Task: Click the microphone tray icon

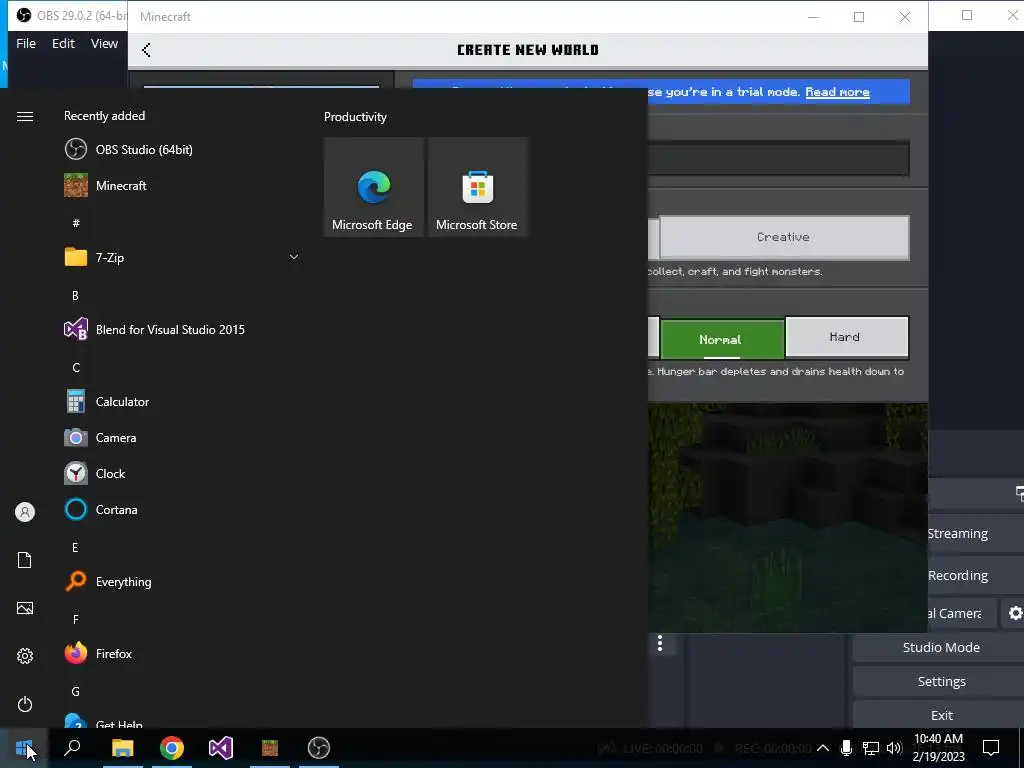Action: pos(846,748)
